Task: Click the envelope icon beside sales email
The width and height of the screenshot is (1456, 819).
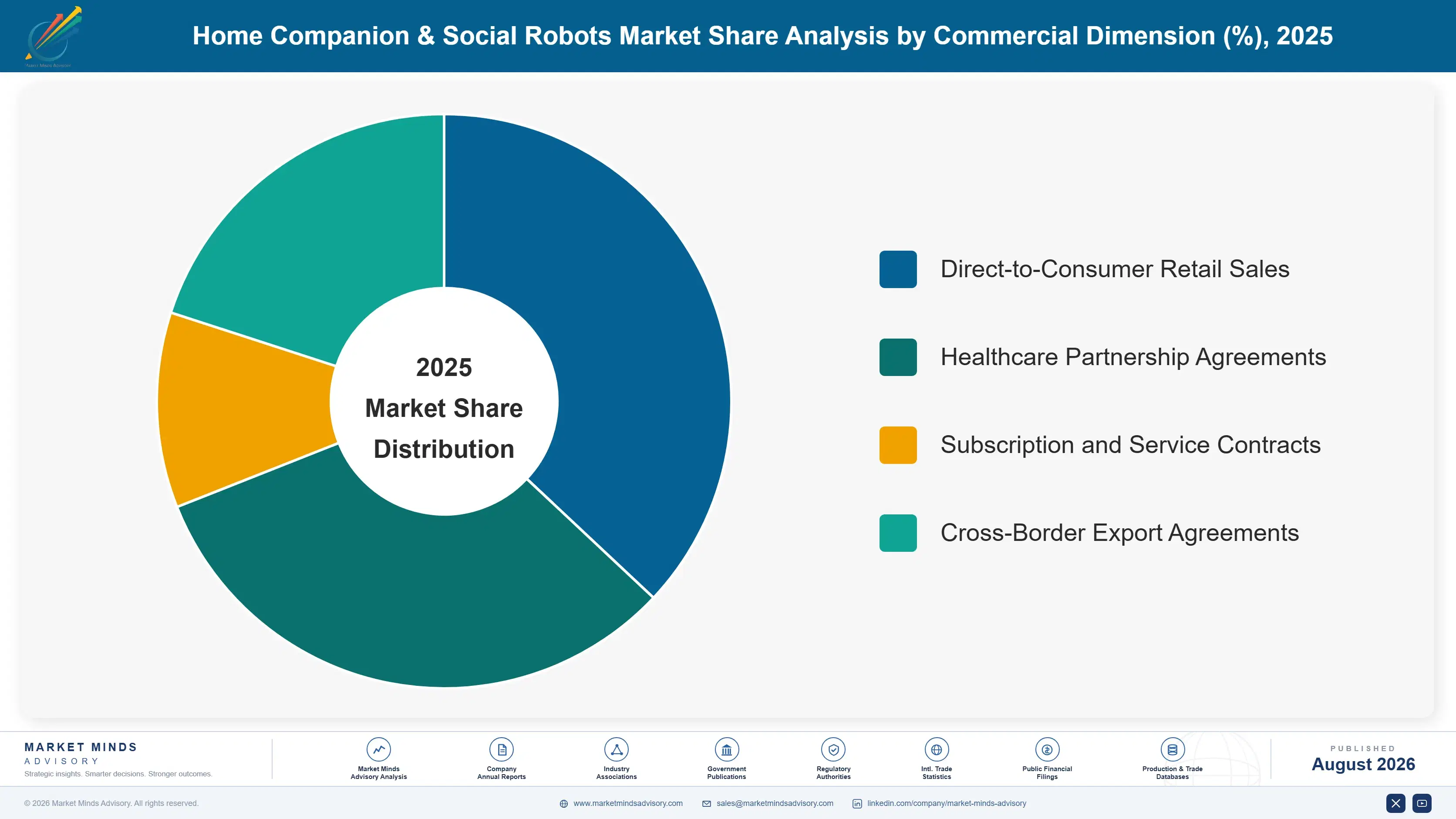Action: tap(707, 804)
